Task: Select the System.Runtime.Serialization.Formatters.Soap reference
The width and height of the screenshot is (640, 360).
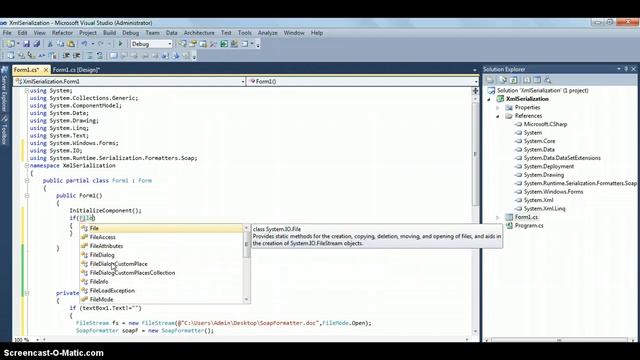Action: point(580,183)
